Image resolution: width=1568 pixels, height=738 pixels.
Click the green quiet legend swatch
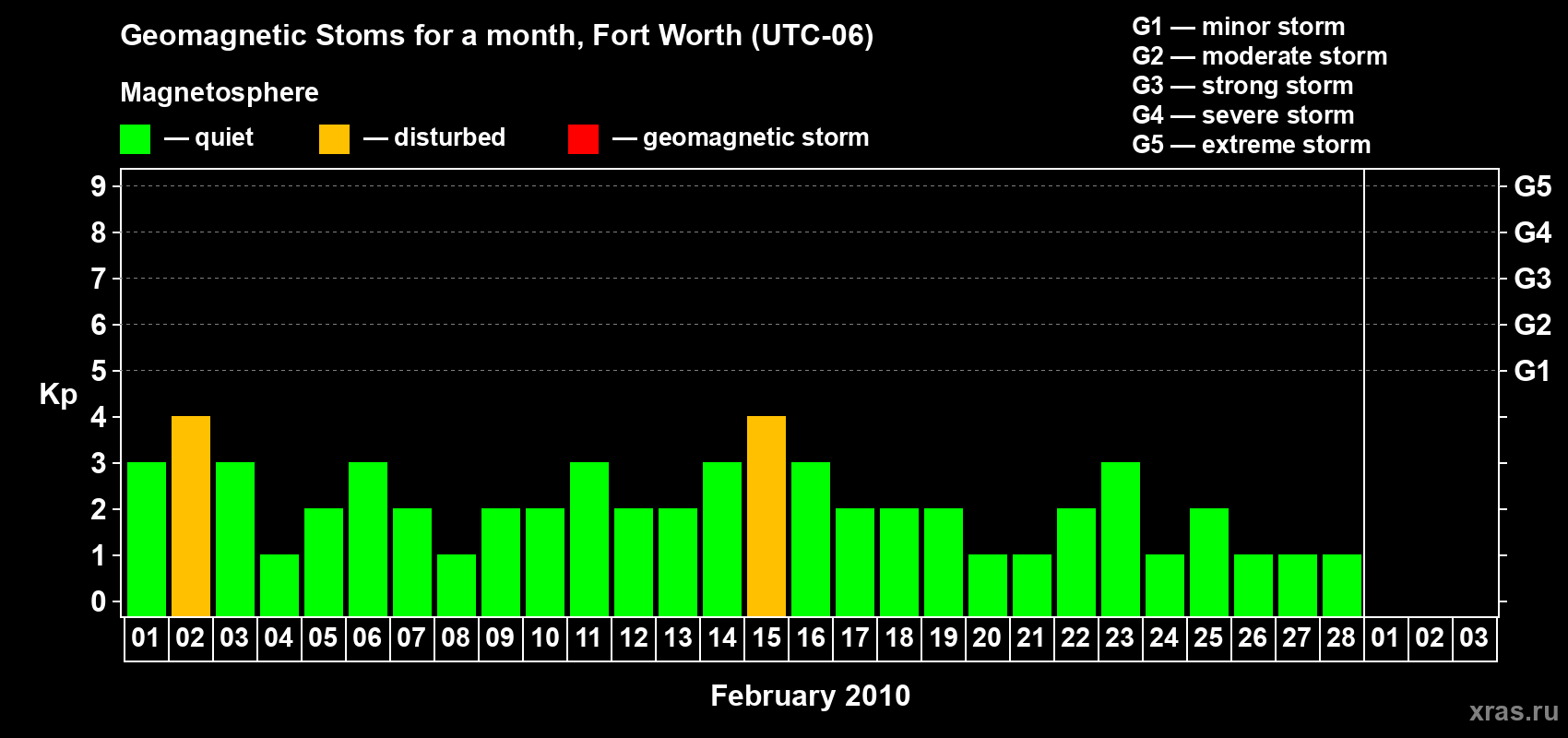coord(135,139)
